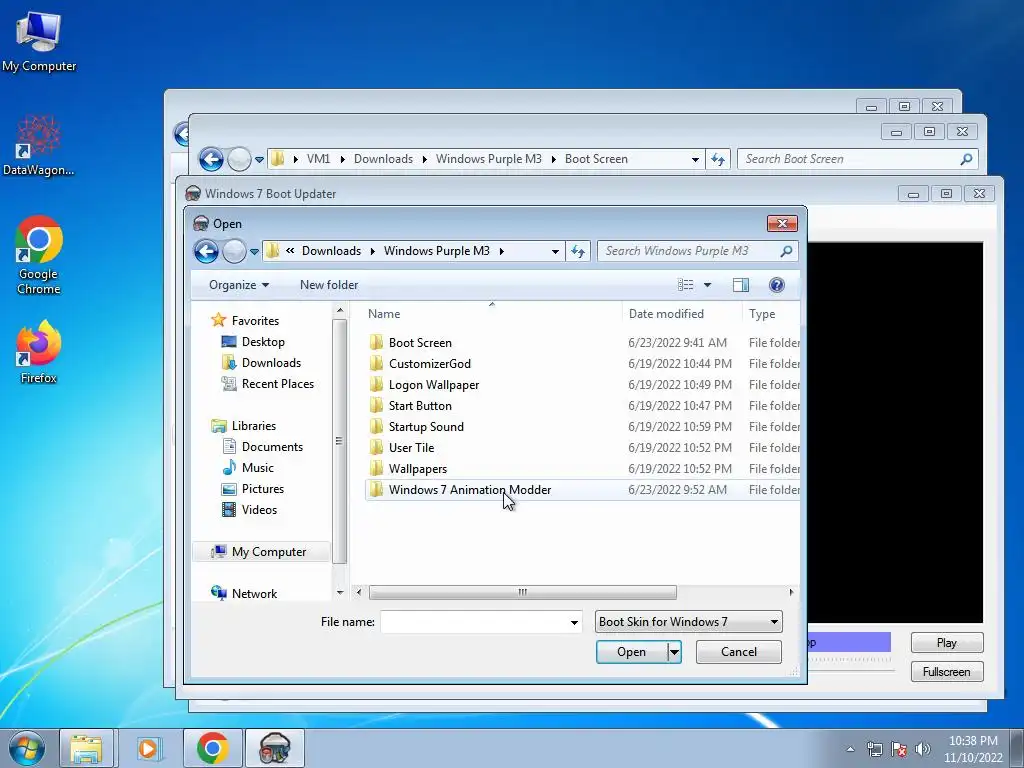Viewport: 1024px width, 768px height.
Task: Open Help in the Open dialog
Action: pyautogui.click(x=776, y=285)
